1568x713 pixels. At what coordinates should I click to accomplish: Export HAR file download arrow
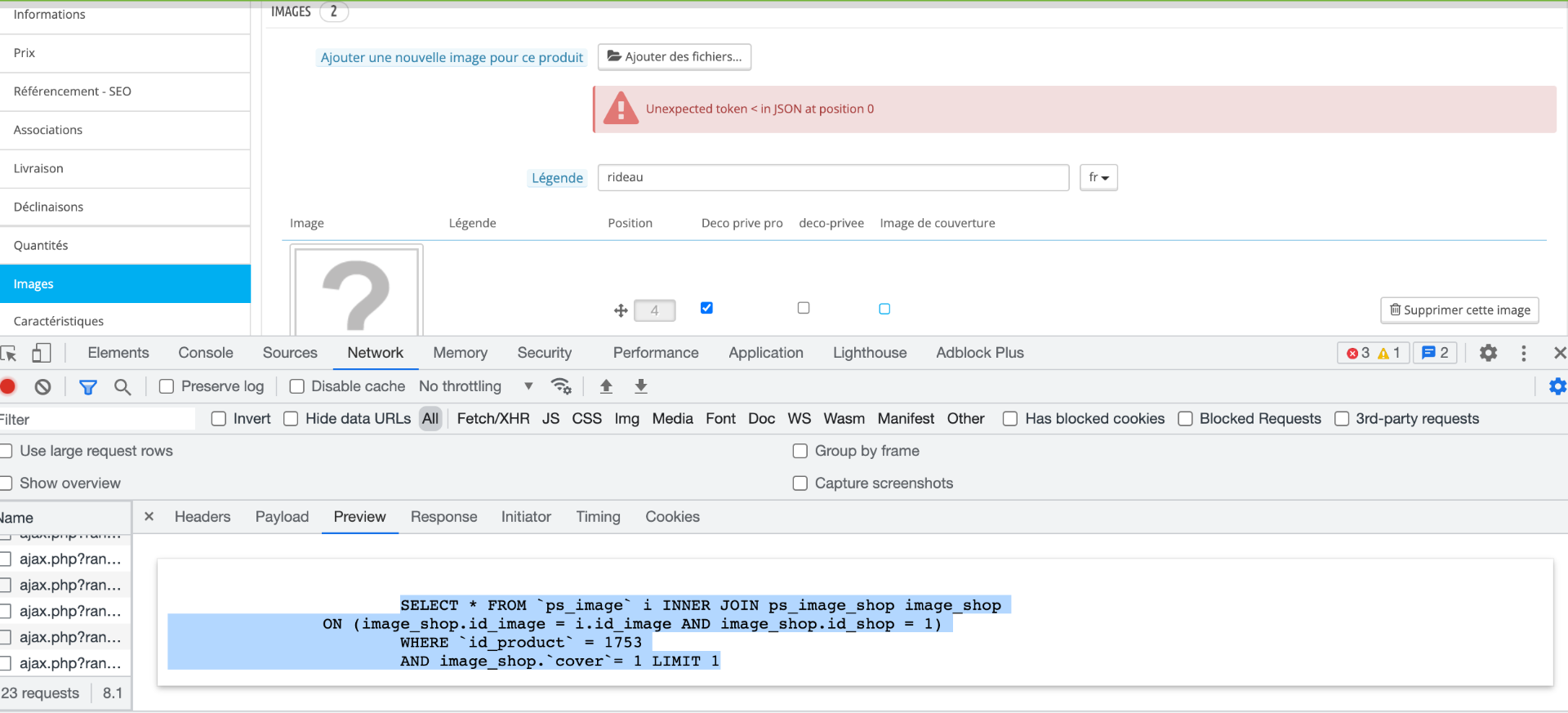click(x=641, y=386)
